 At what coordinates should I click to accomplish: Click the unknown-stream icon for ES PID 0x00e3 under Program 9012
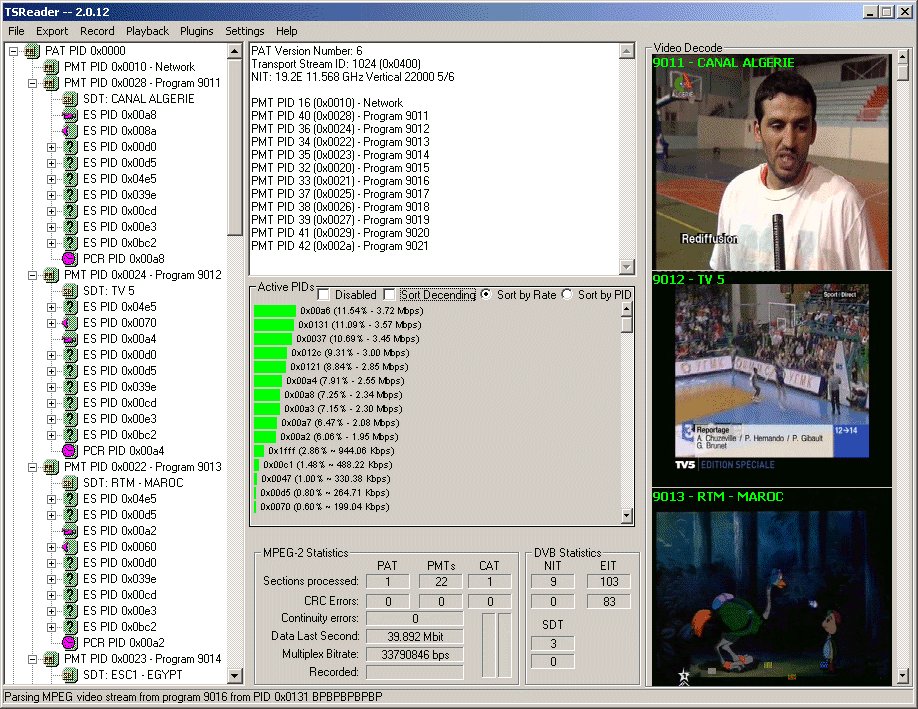click(x=69, y=419)
